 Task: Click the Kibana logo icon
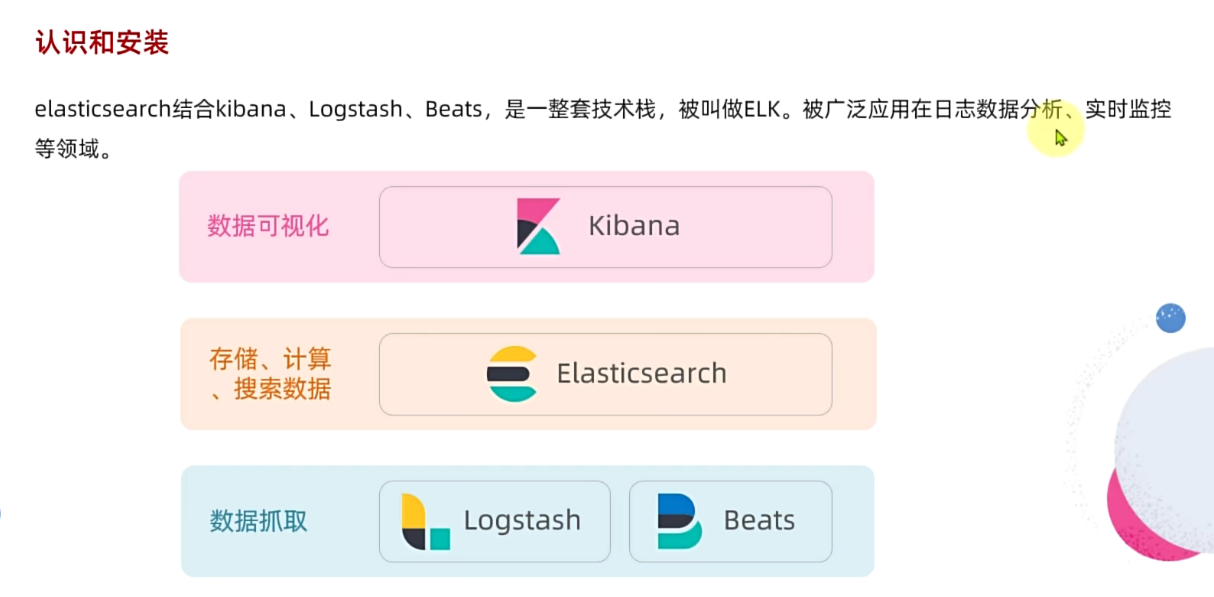(x=538, y=226)
